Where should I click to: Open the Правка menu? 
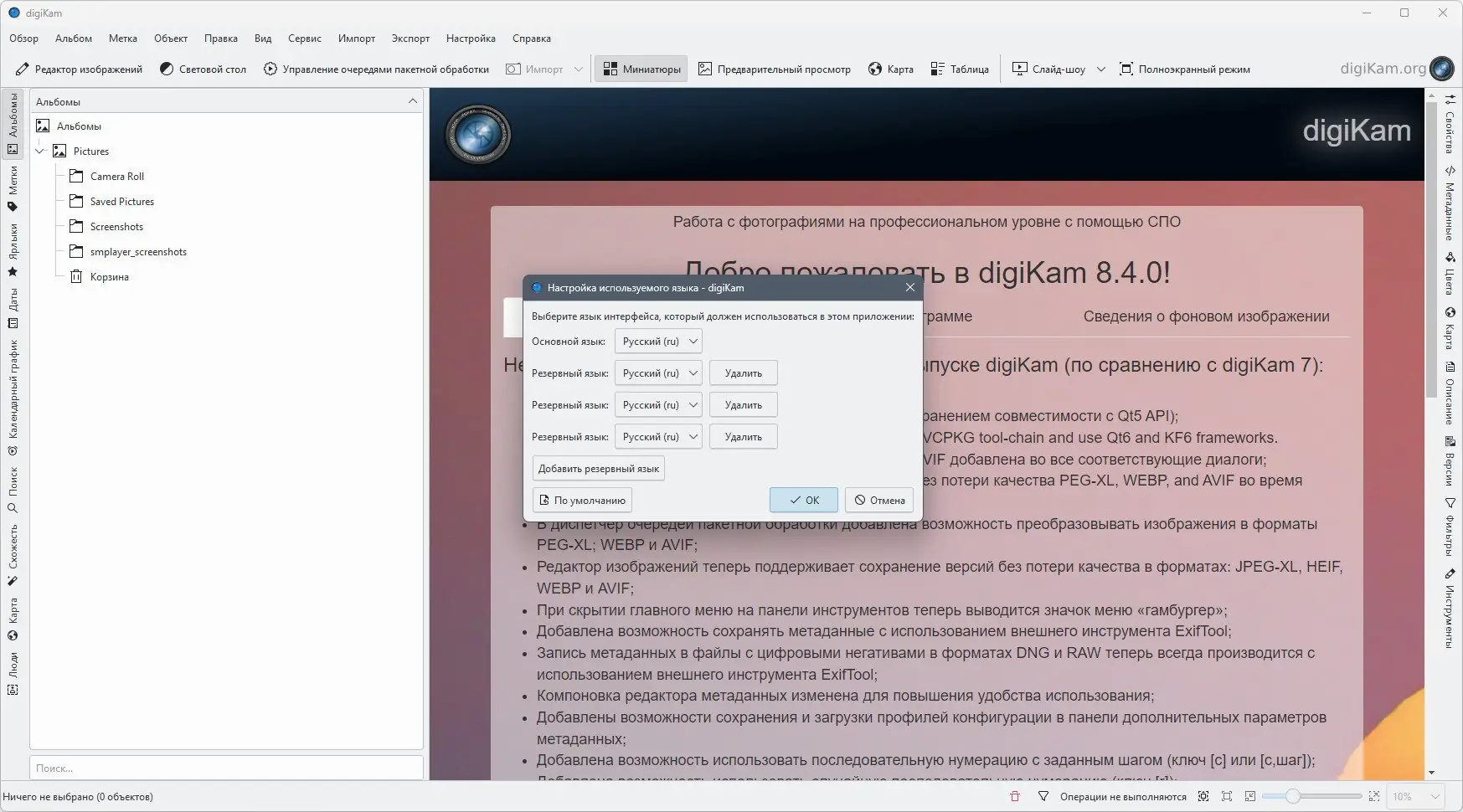221,39
